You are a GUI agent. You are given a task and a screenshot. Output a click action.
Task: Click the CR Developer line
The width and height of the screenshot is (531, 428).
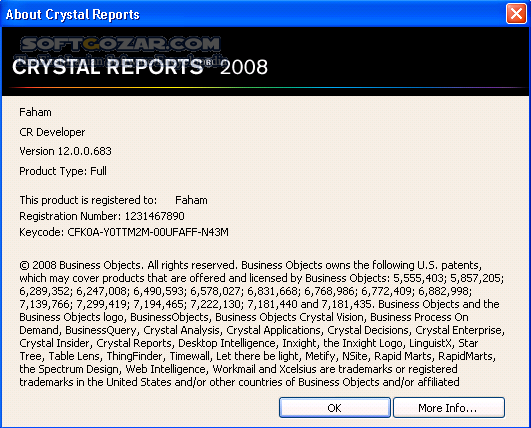click(52, 132)
